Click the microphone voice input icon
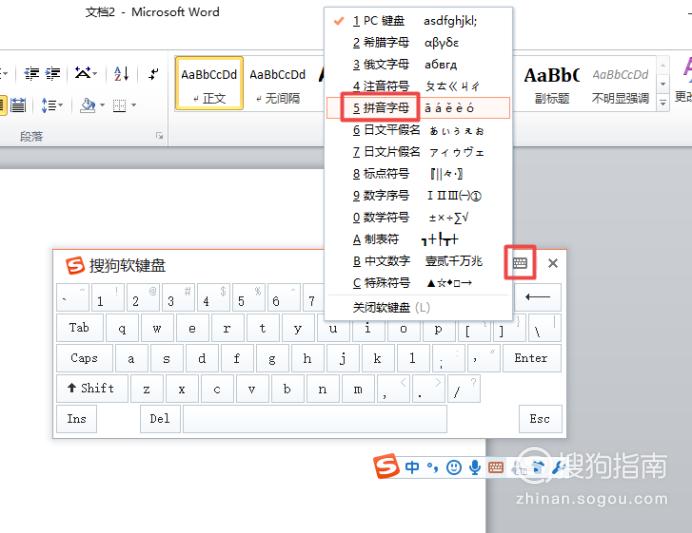 click(475, 467)
